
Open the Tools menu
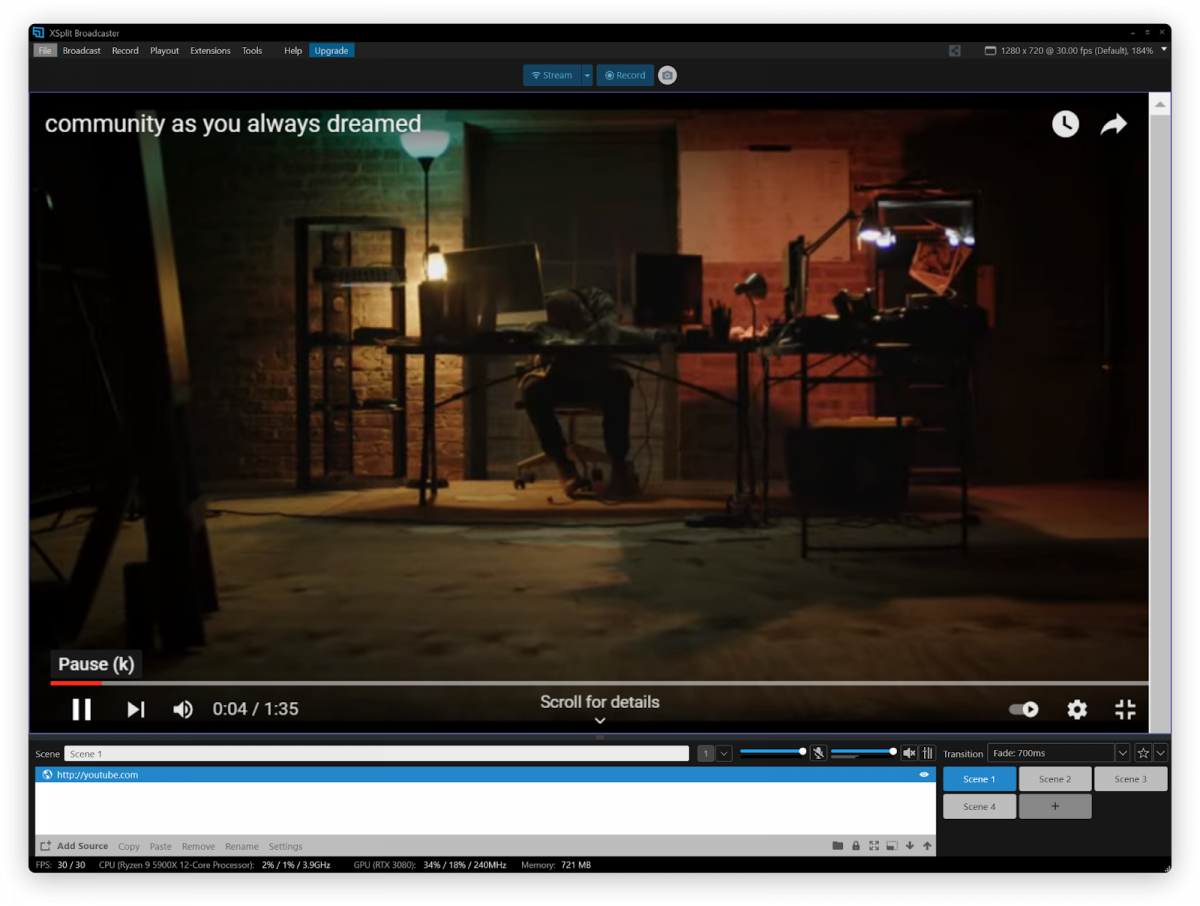click(252, 50)
